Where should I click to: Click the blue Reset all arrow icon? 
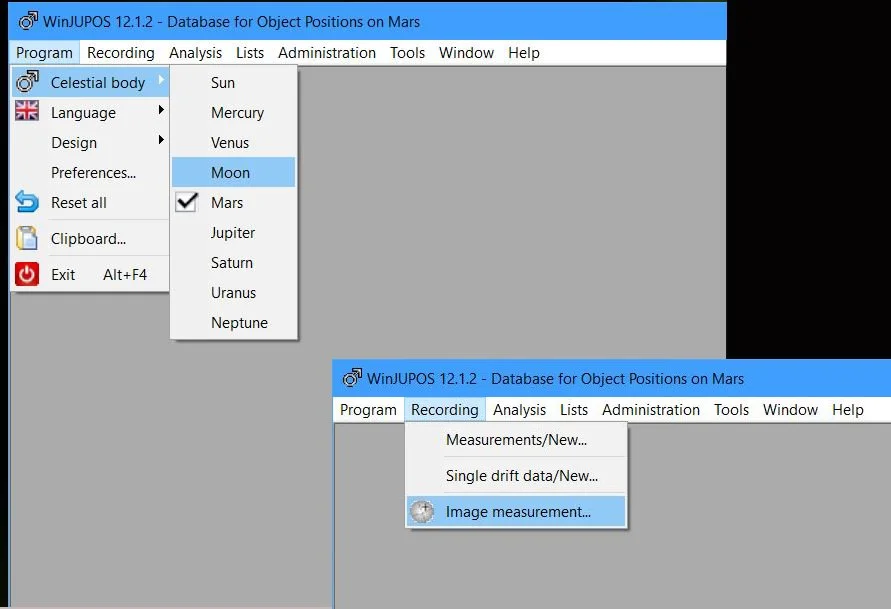[x=27, y=202]
